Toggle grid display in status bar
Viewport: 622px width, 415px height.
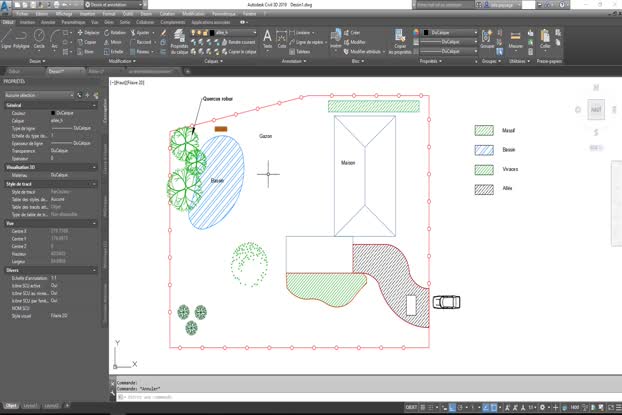[423, 407]
